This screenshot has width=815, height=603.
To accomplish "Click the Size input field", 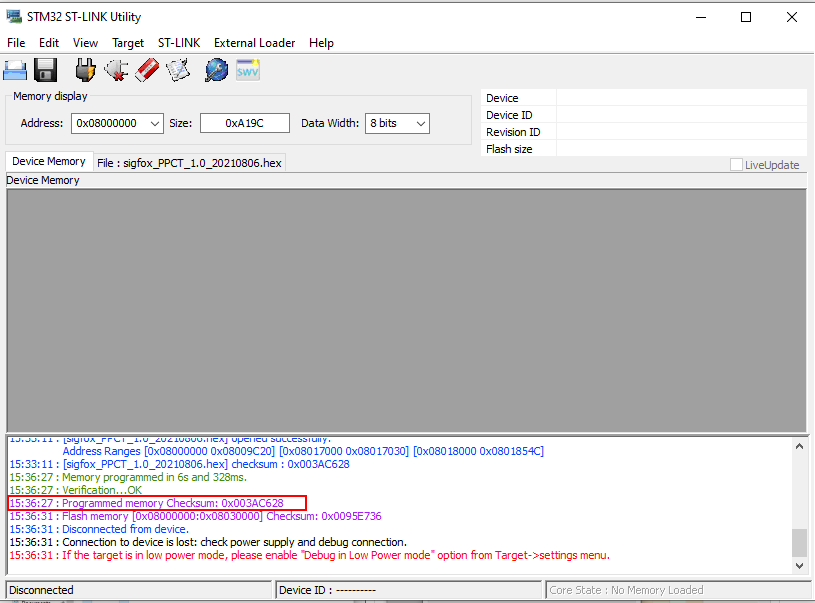I will click(x=245, y=124).
